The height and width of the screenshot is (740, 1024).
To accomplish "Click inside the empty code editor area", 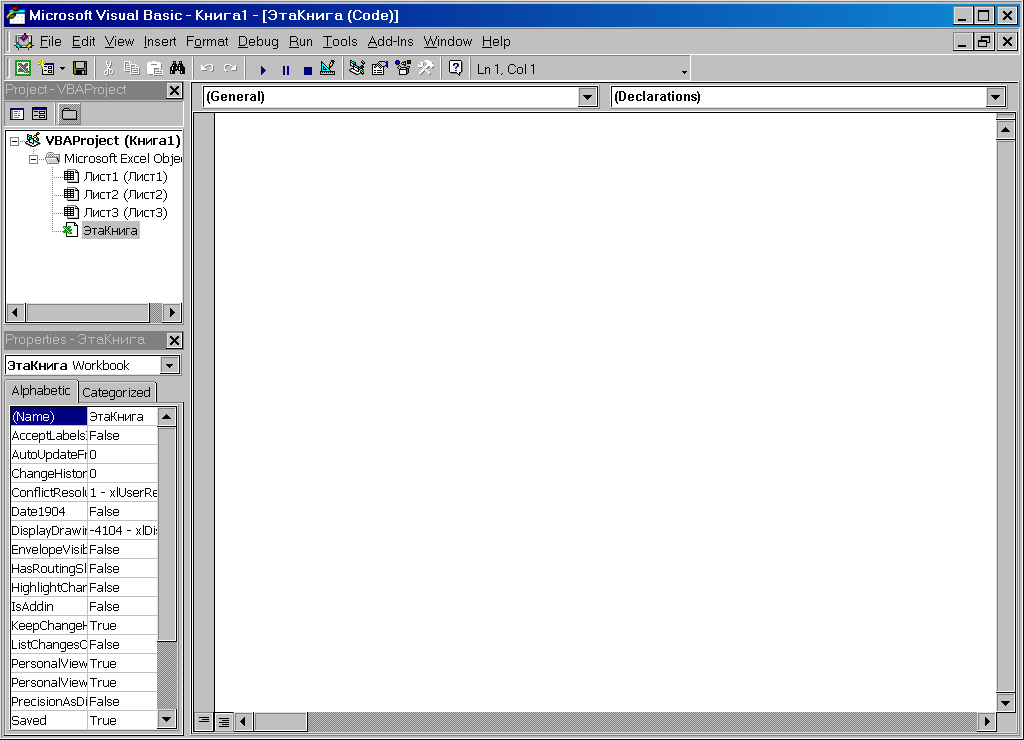I will [605, 411].
